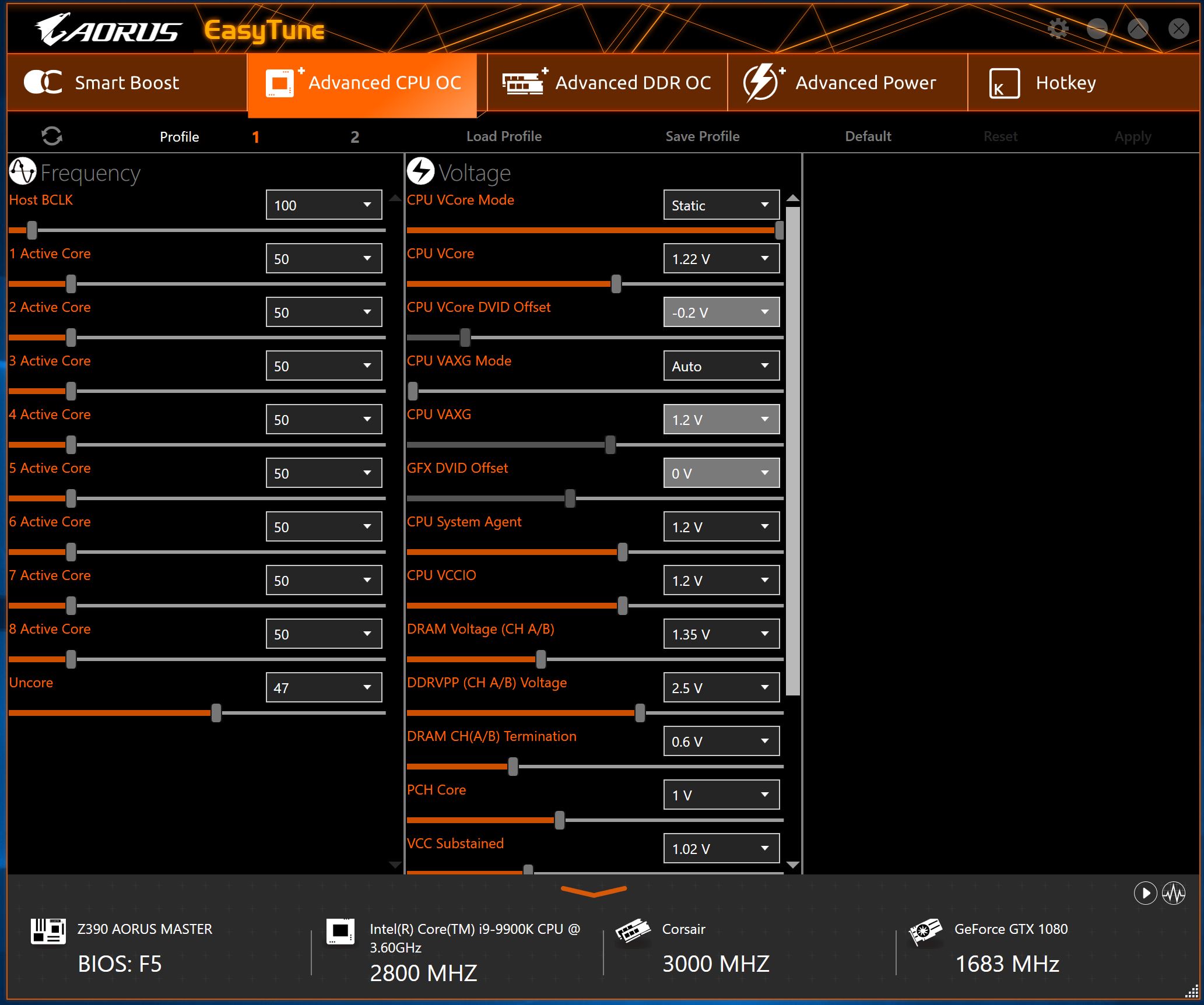Collapse the bottom info panel with orange chevron
This screenshot has width=1204, height=1005.
pos(594,891)
